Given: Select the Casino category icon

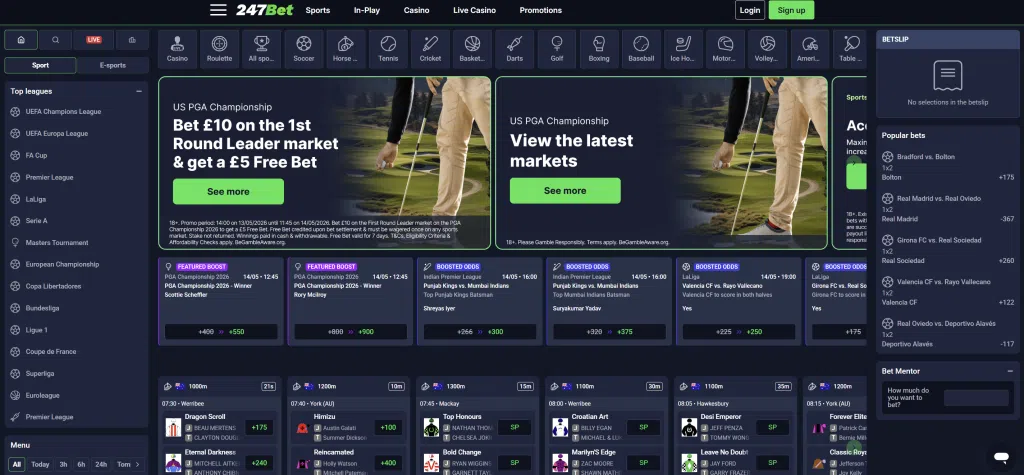Looking at the screenshot, I should point(177,49).
